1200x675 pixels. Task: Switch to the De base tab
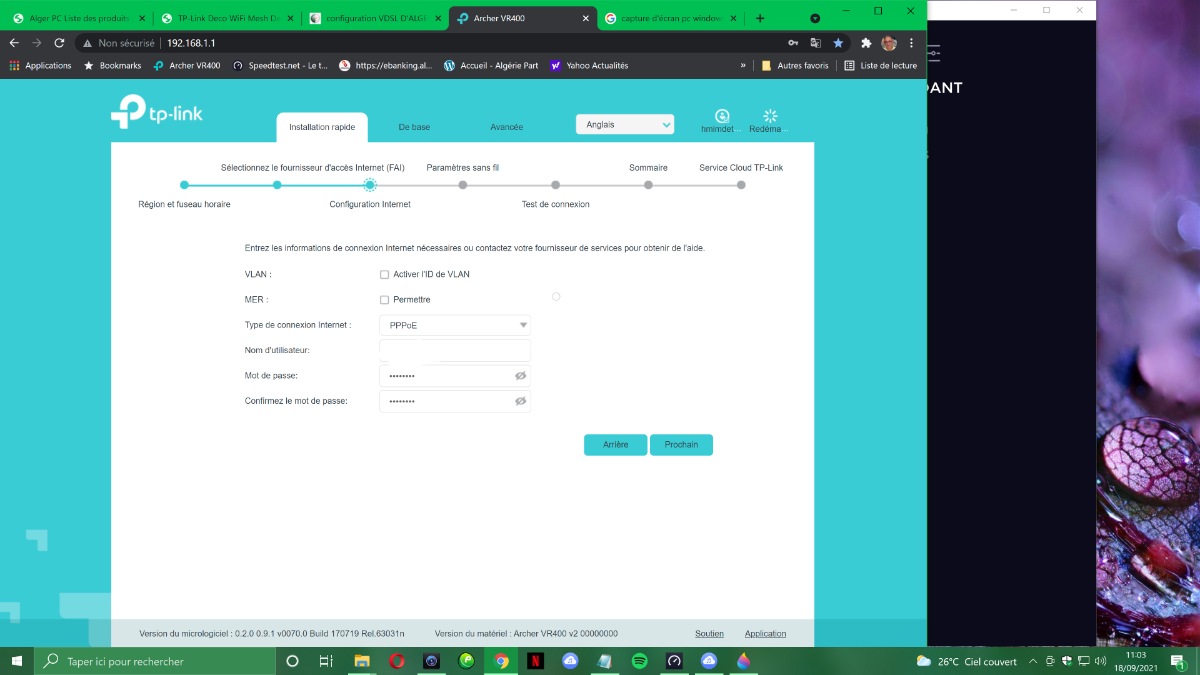[x=414, y=127]
